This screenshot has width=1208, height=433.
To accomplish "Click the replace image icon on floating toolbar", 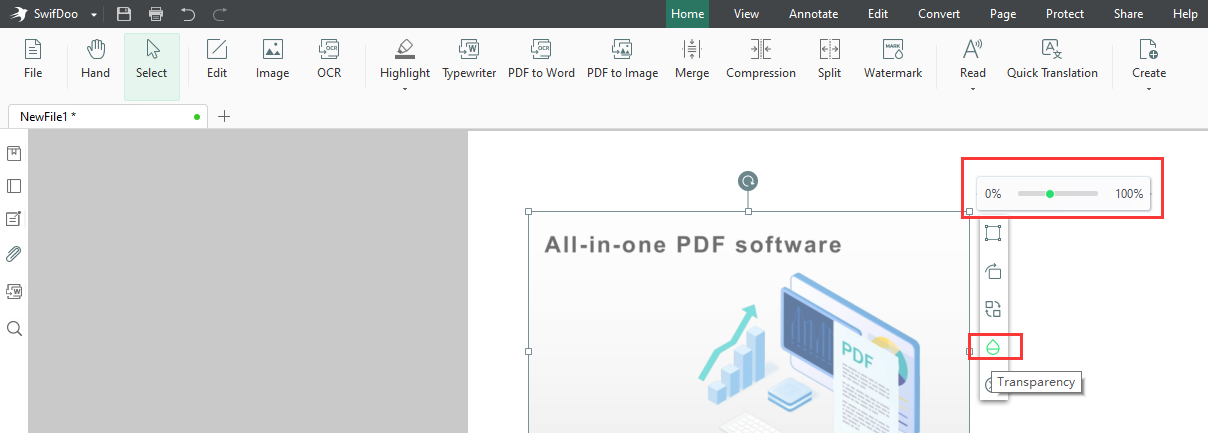I will click(993, 309).
